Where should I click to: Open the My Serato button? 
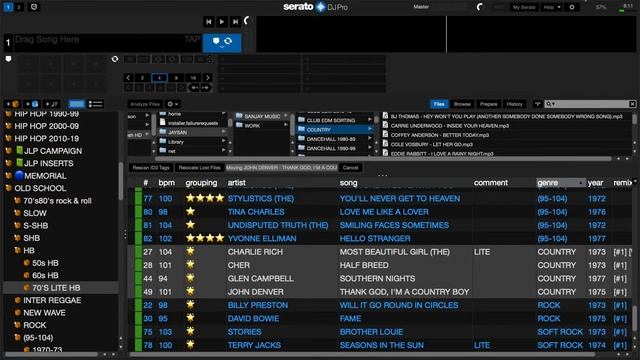(x=524, y=7)
